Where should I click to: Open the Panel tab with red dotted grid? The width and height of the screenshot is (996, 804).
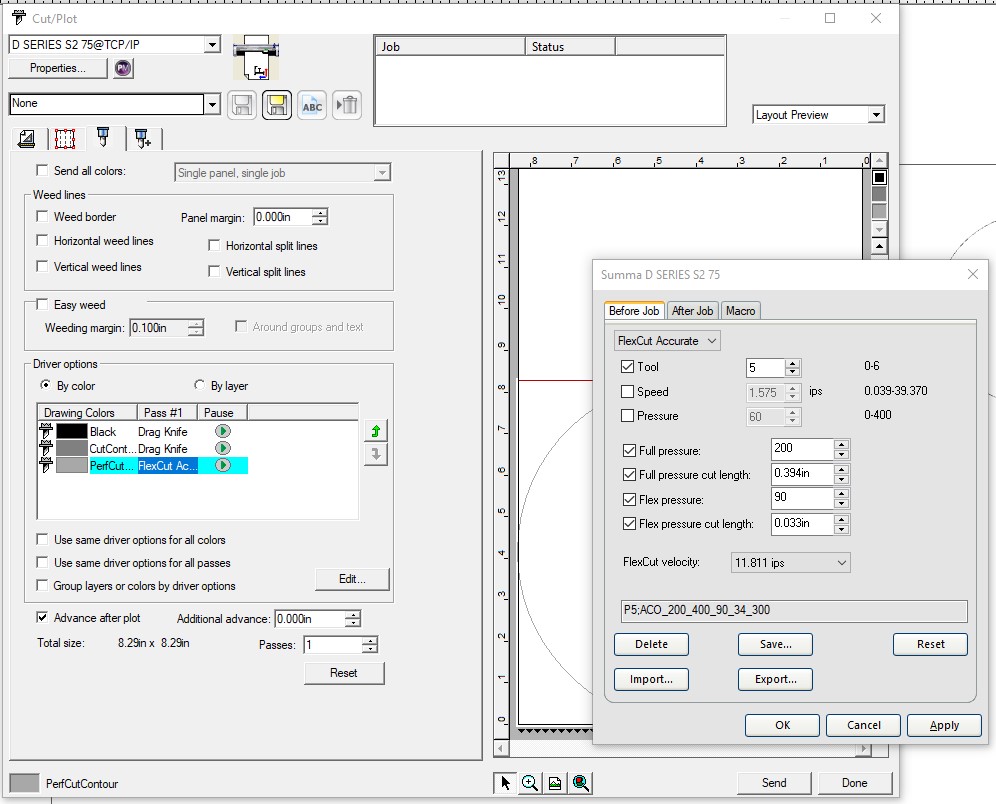click(65, 138)
